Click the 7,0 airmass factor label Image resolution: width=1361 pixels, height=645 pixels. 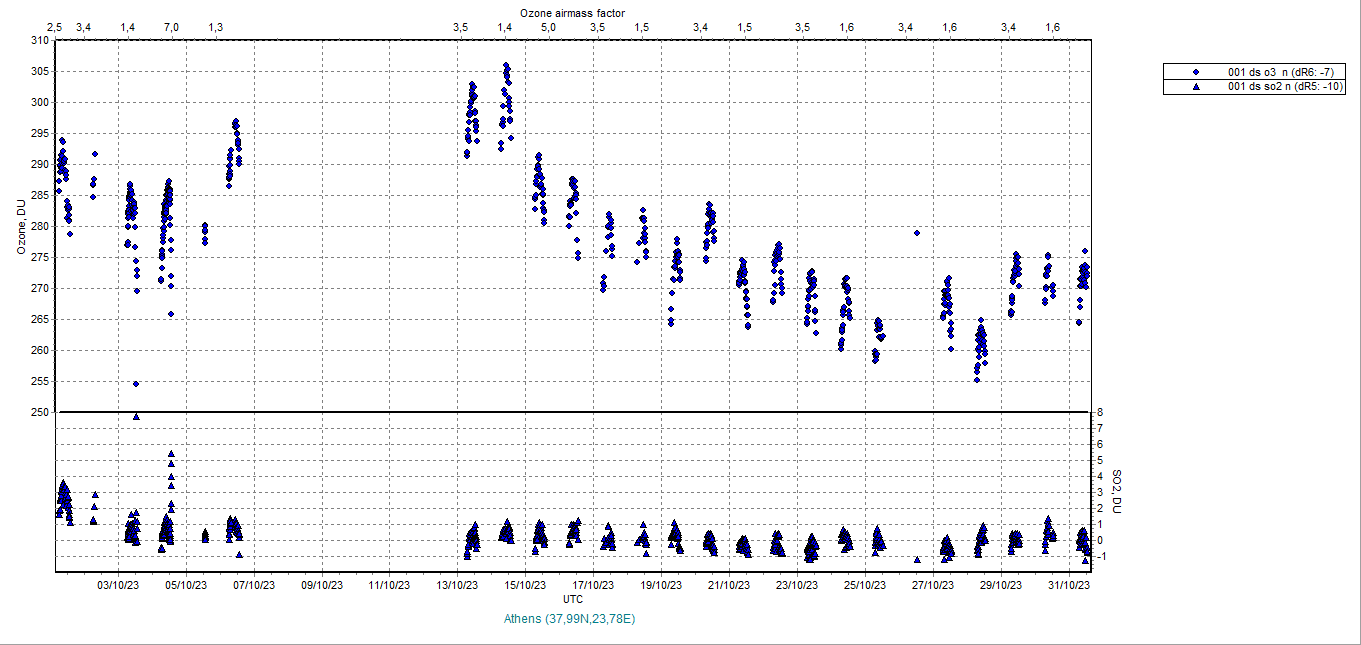point(171,27)
